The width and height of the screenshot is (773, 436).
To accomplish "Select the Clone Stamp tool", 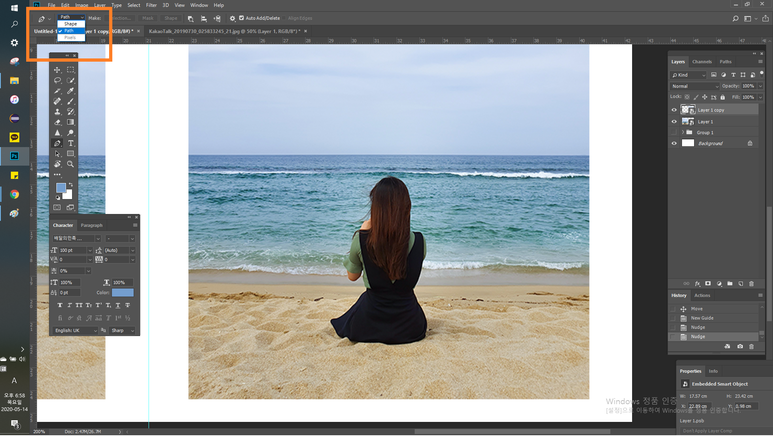I will pos(57,111).
